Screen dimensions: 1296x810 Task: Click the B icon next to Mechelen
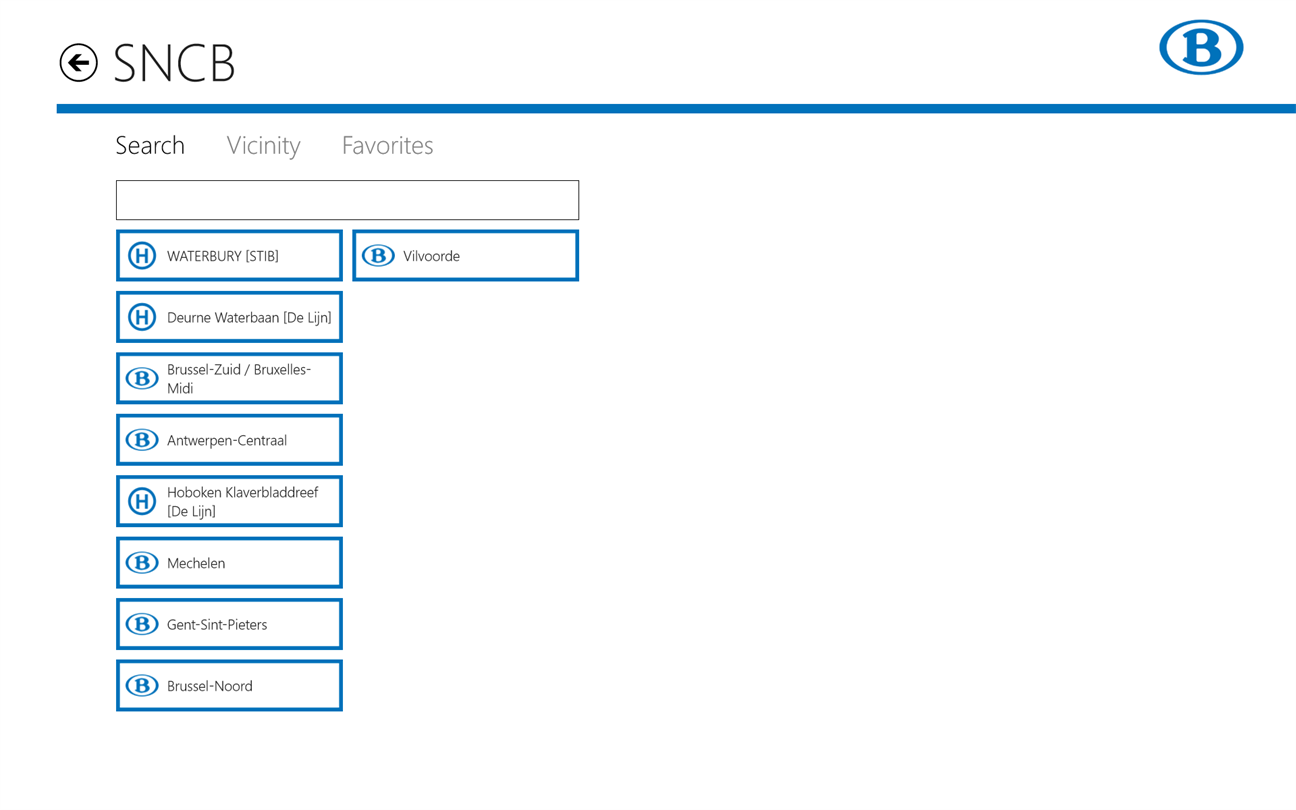coord(142,563)
